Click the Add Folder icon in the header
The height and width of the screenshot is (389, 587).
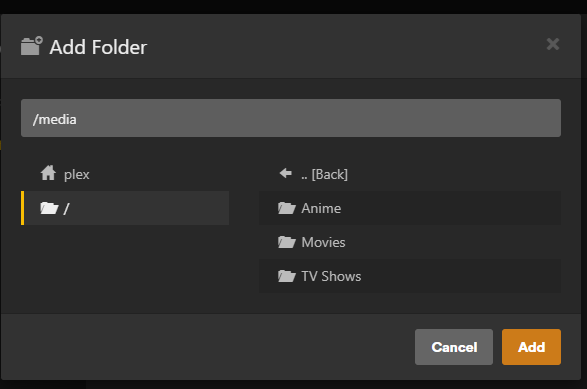pos(32,46)
